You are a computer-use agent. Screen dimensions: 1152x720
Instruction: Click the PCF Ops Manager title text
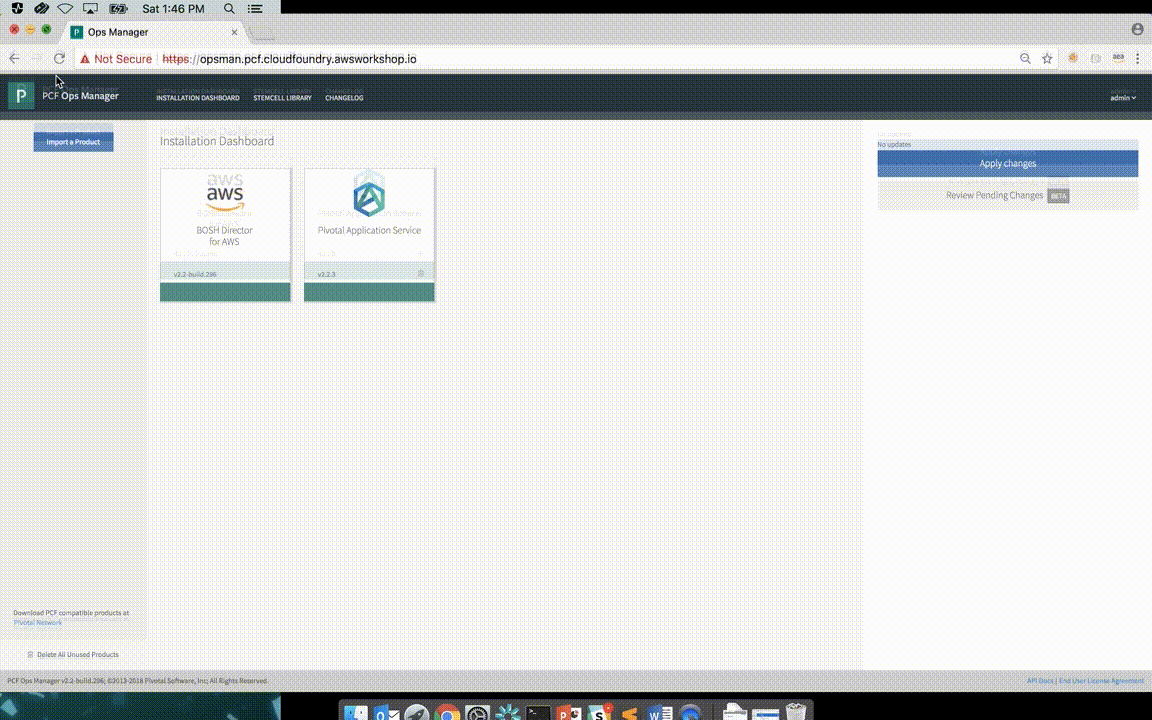[x=80, y=96]
